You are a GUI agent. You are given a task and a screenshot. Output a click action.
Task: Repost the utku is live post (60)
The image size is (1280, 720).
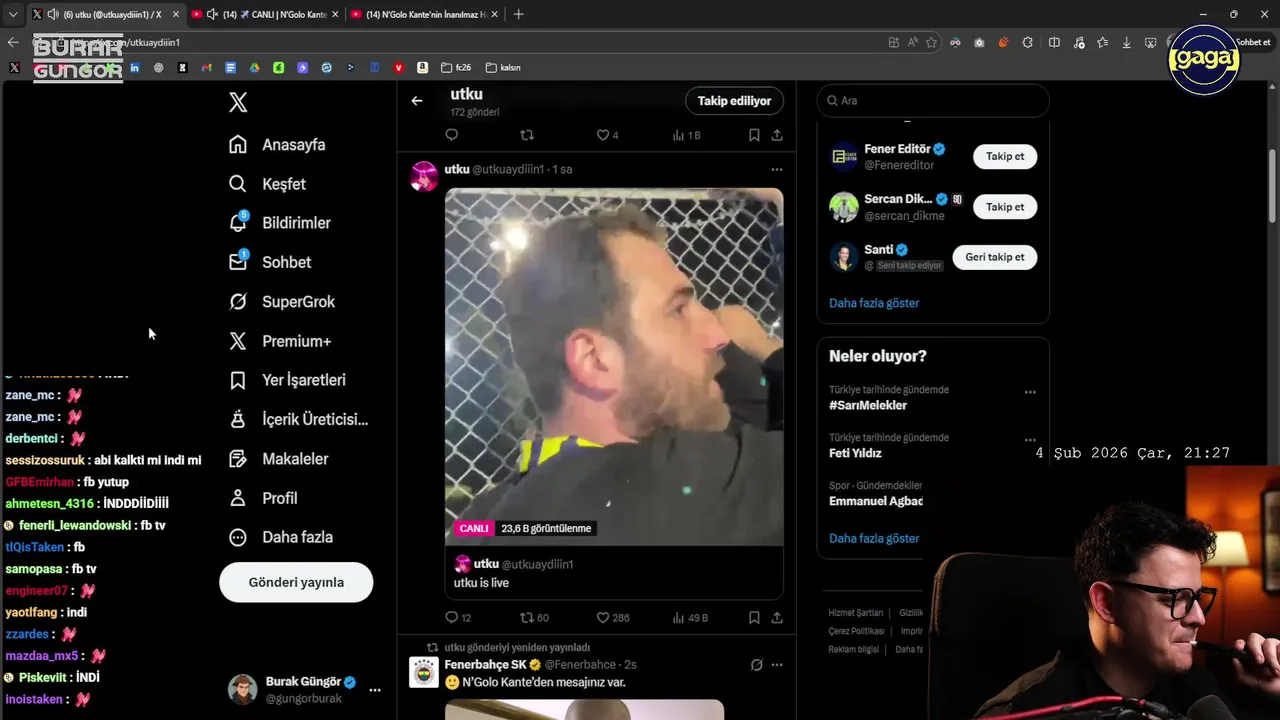[x=535, y=618]
